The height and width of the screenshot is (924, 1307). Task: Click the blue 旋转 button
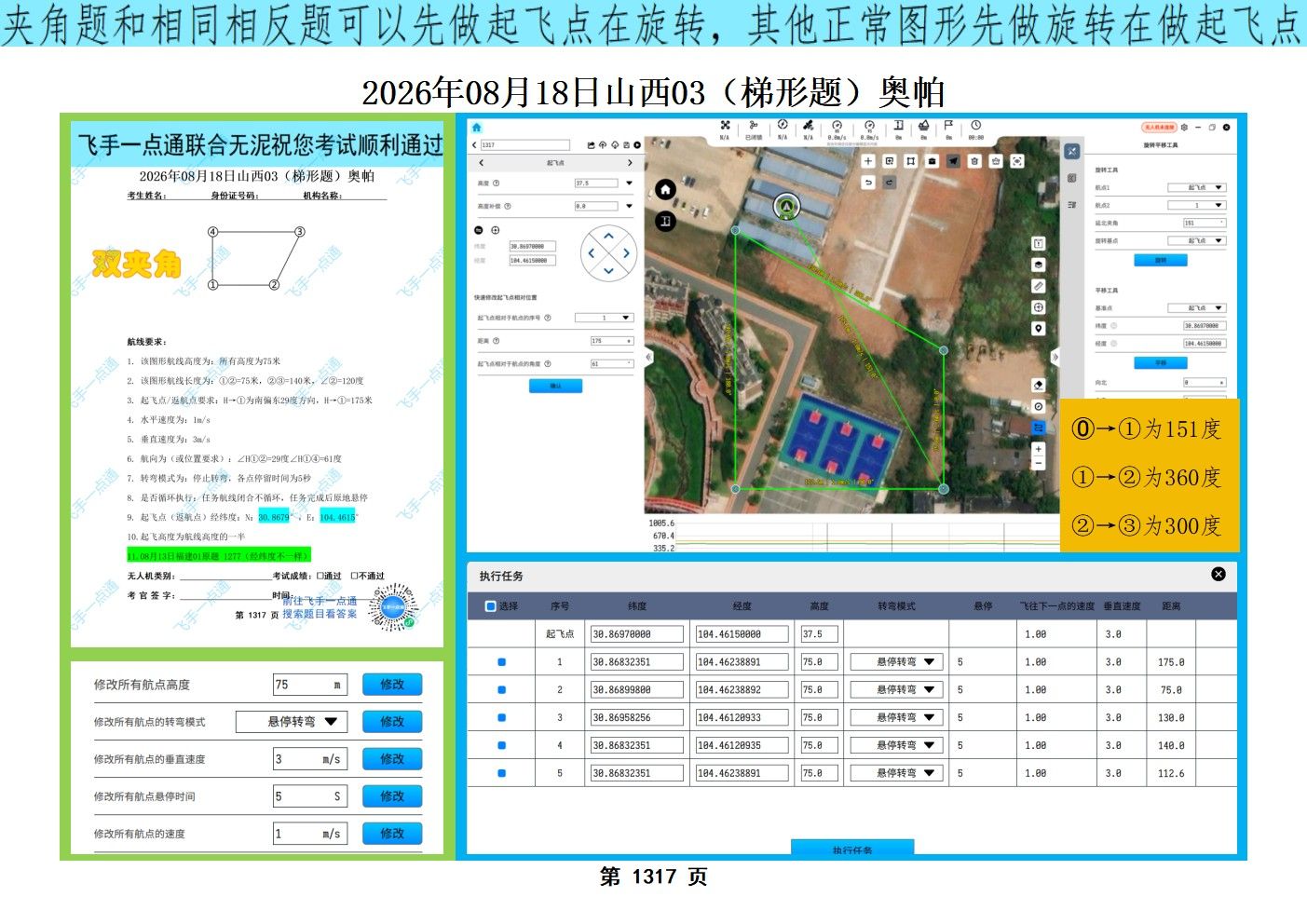pos(1160,261)
